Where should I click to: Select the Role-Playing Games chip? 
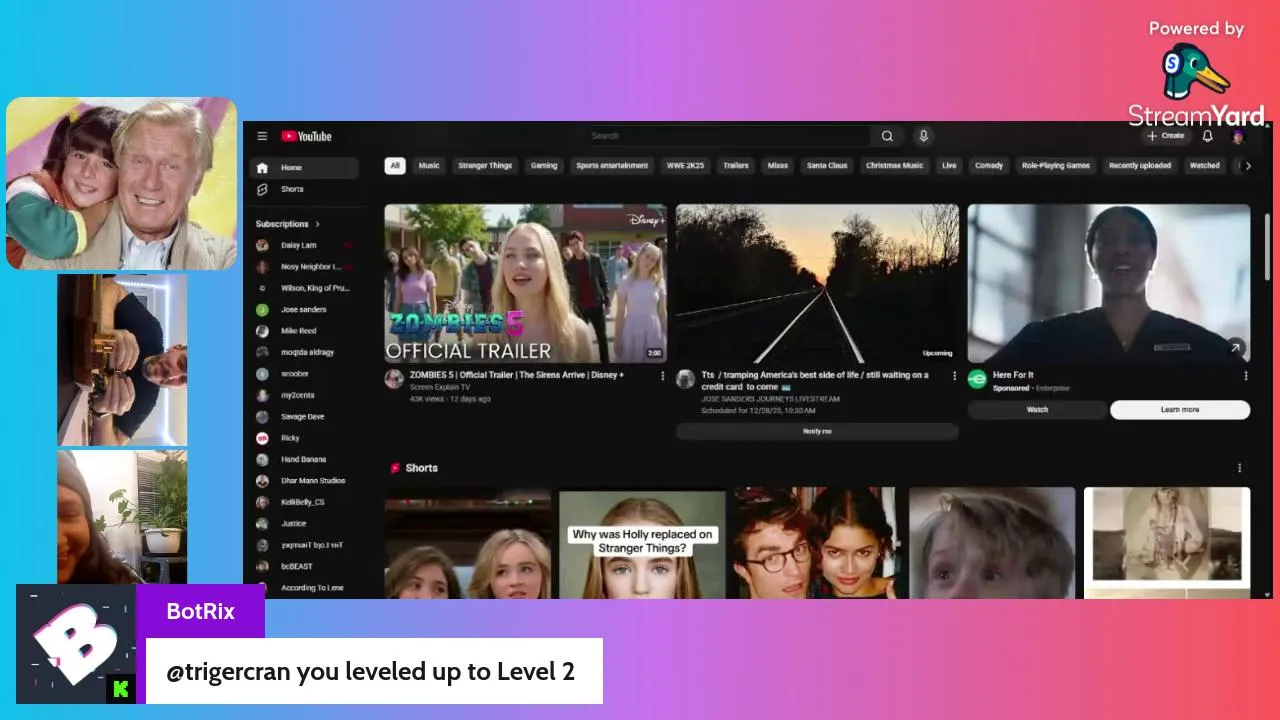1056,166
